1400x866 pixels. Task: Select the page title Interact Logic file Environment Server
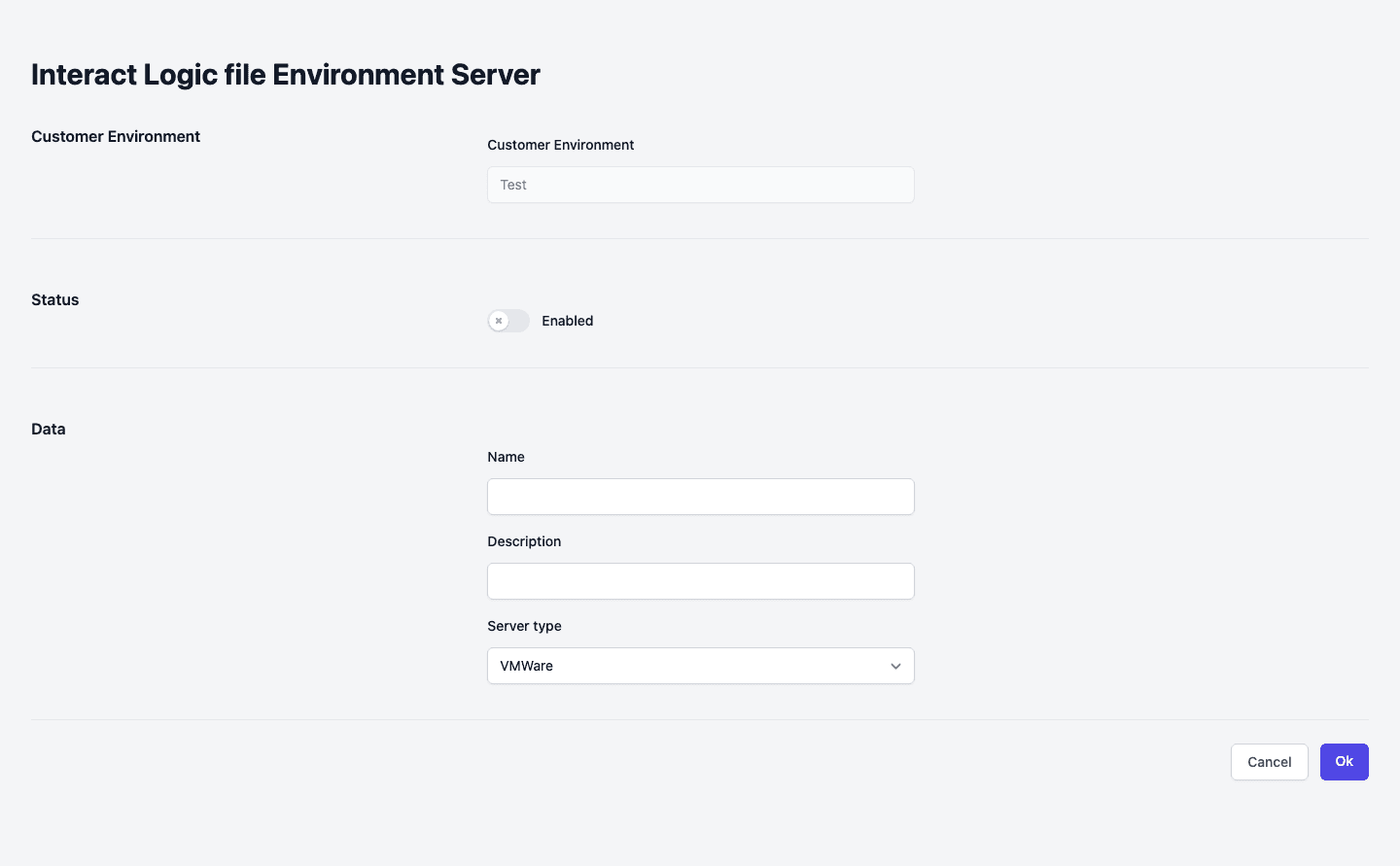pyautogui.click(x=286, y=75)
